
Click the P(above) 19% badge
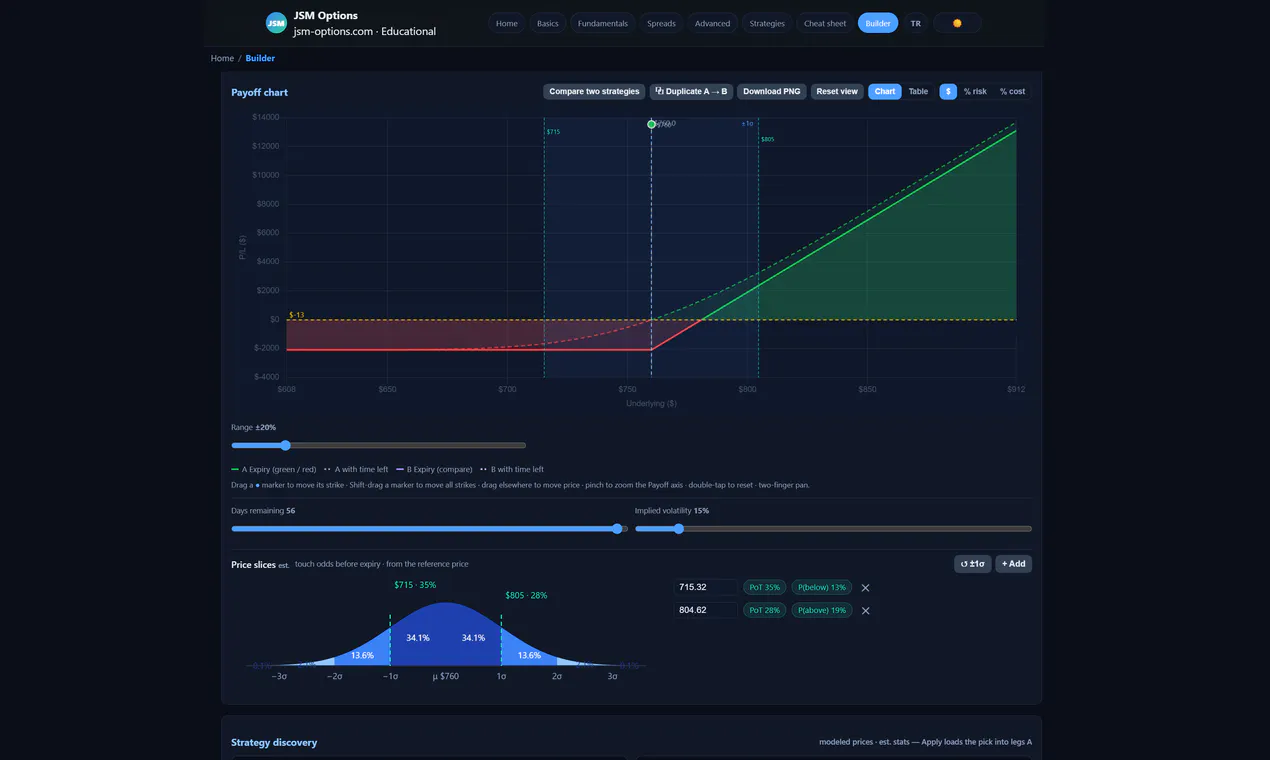[x=822, y=610]
